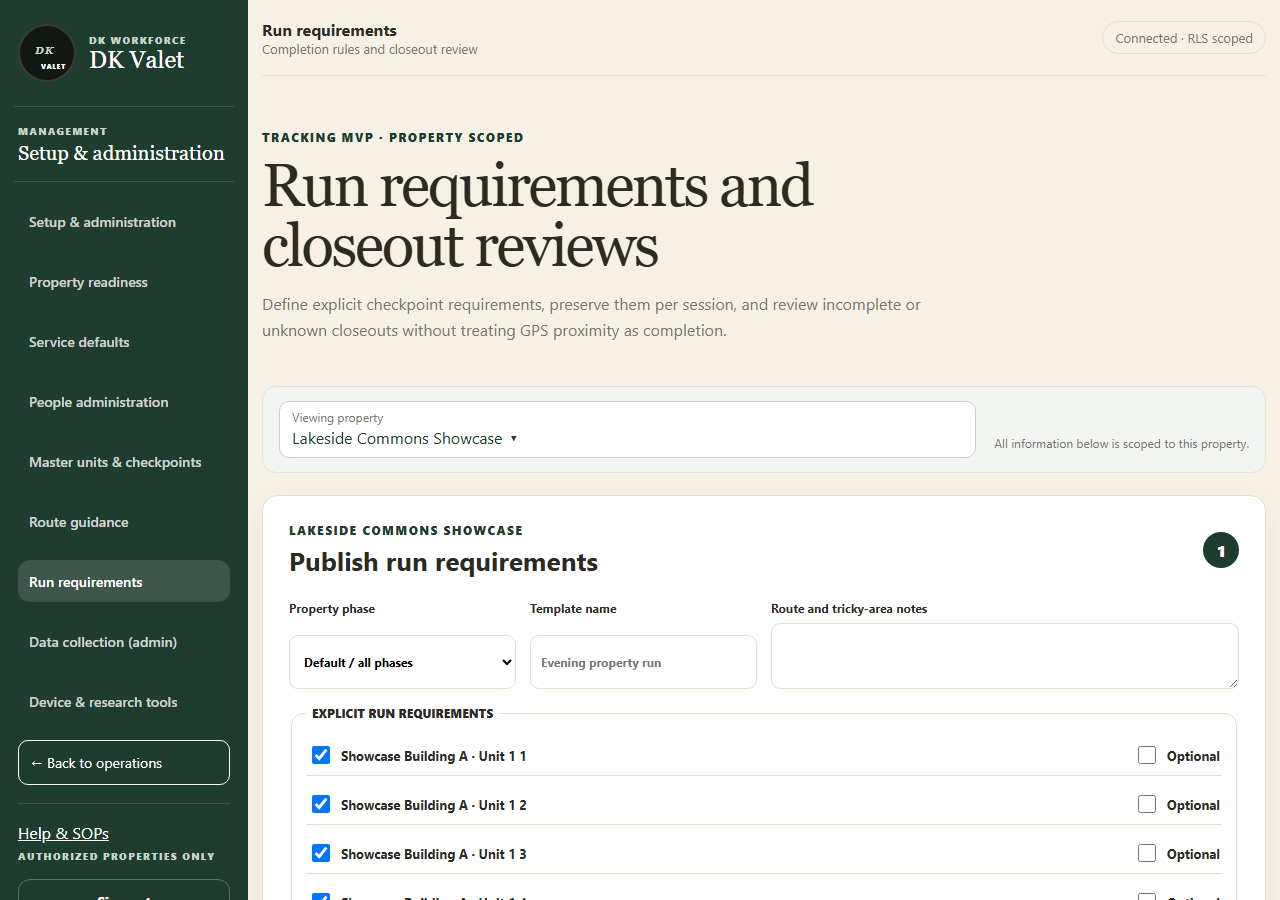1280x900 pixels.
Task: Open Device & research tools
Action: [124, 702]
